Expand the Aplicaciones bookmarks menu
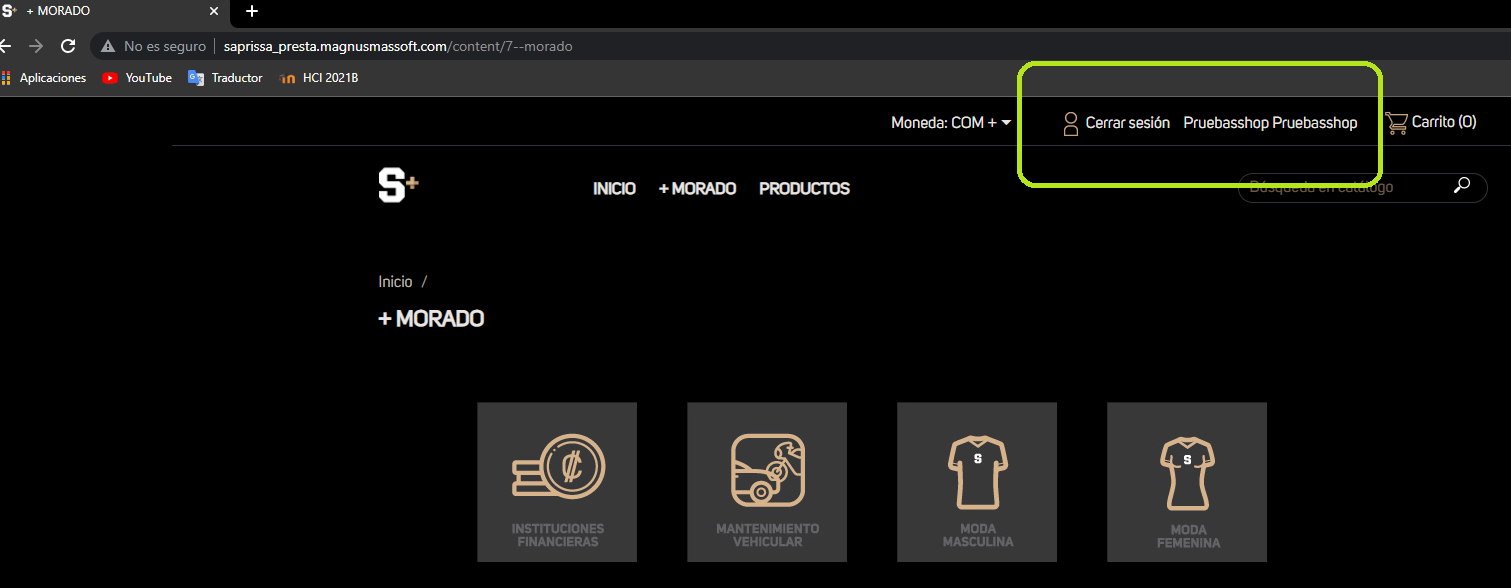The width and height of the screenshot is (1511, 588). coord(44,77)
